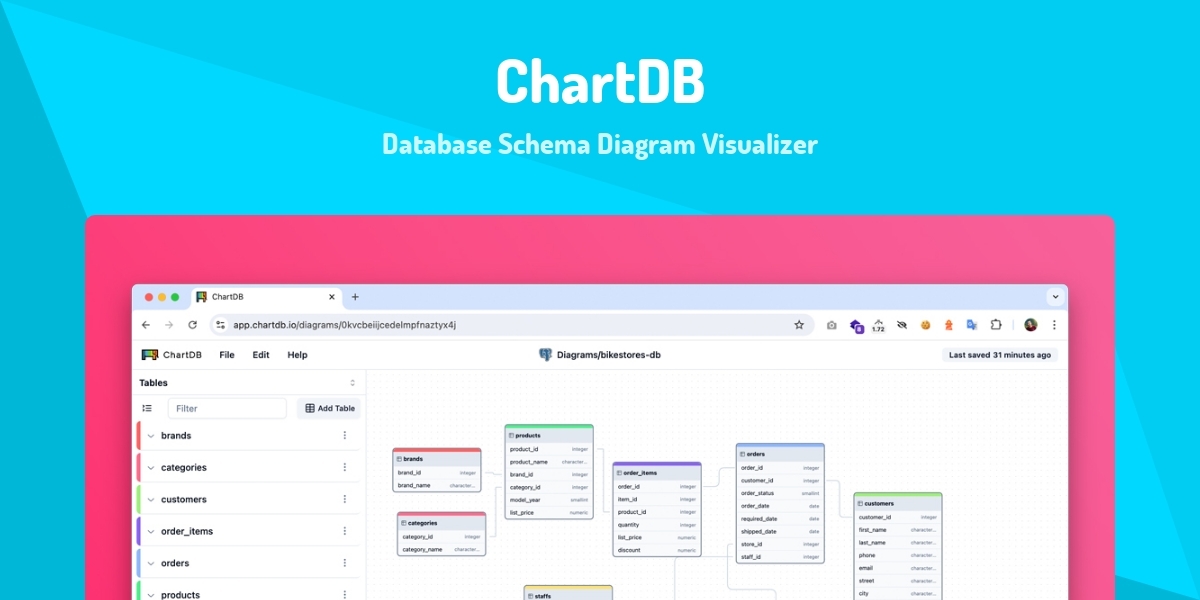Click the Diagrams/bikestores-db title
This screenshot has height=600, width=1200.
pos(608,355)
